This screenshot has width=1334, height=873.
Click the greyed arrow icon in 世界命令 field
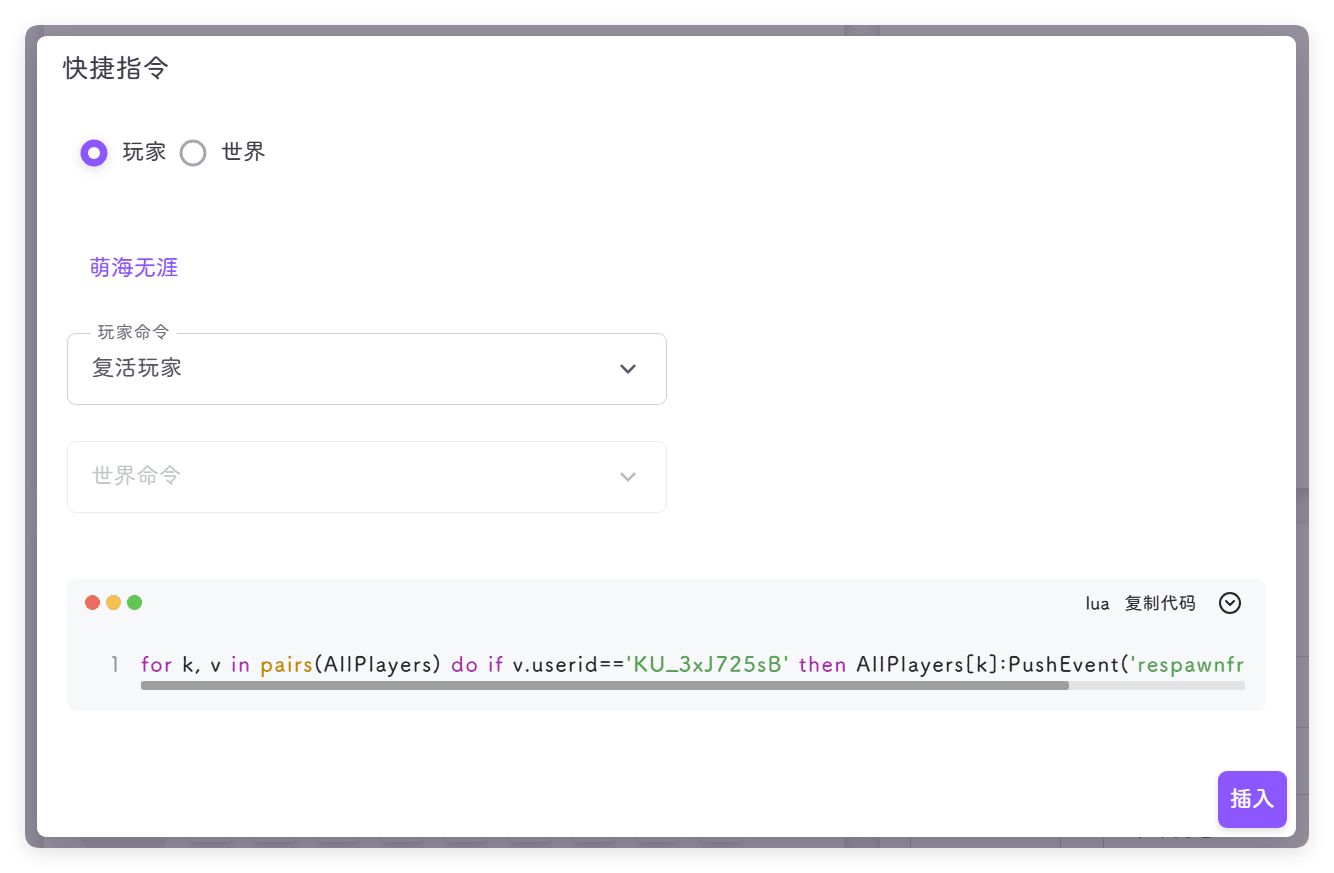pos(628,477)
